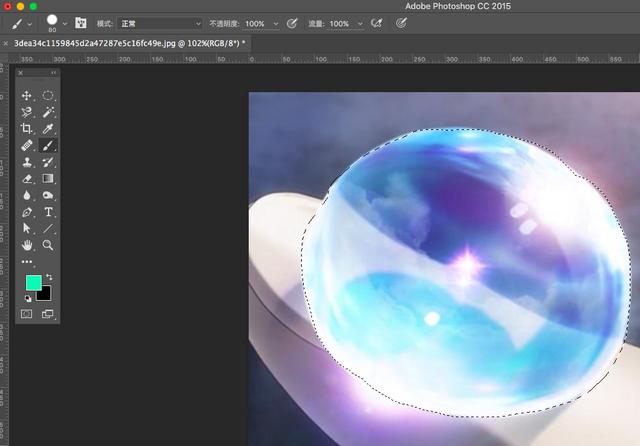The width and height of the screenshot is (640, 446).
Task: Activate the Horizontal Type tool
Action: click(48, 212)
